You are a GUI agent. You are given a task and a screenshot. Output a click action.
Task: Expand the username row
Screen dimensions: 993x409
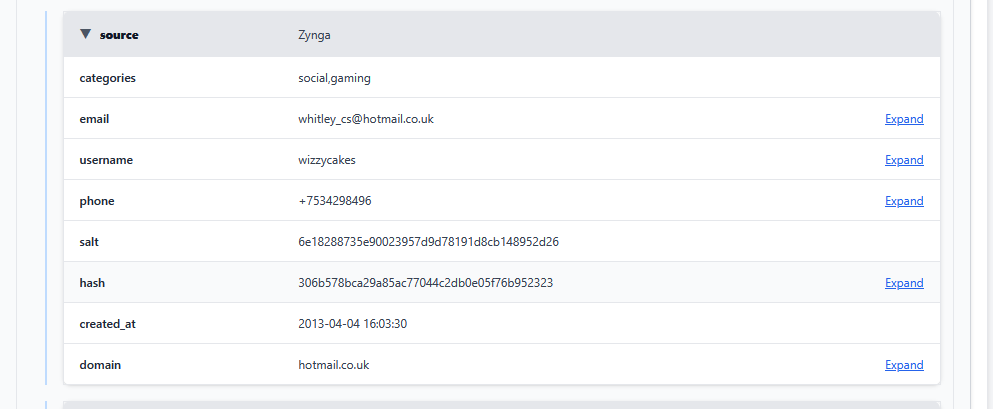tap(904, 160)
